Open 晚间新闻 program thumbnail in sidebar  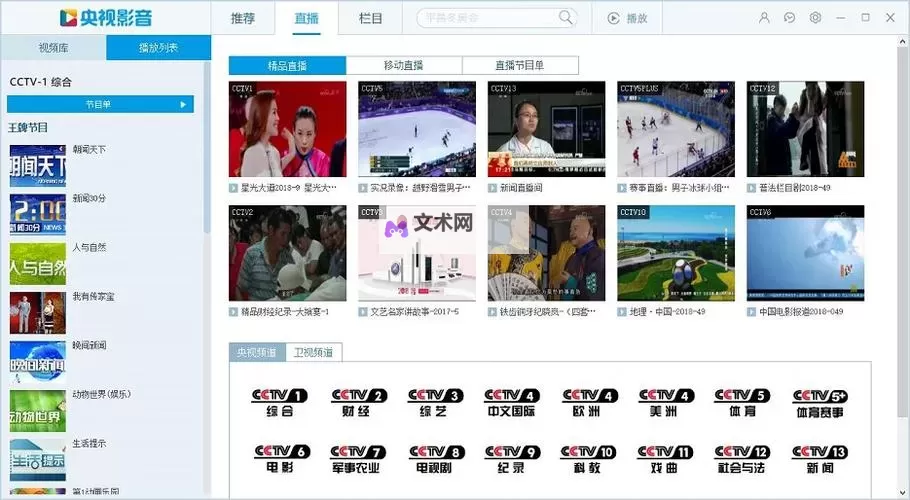coord(38,362)
